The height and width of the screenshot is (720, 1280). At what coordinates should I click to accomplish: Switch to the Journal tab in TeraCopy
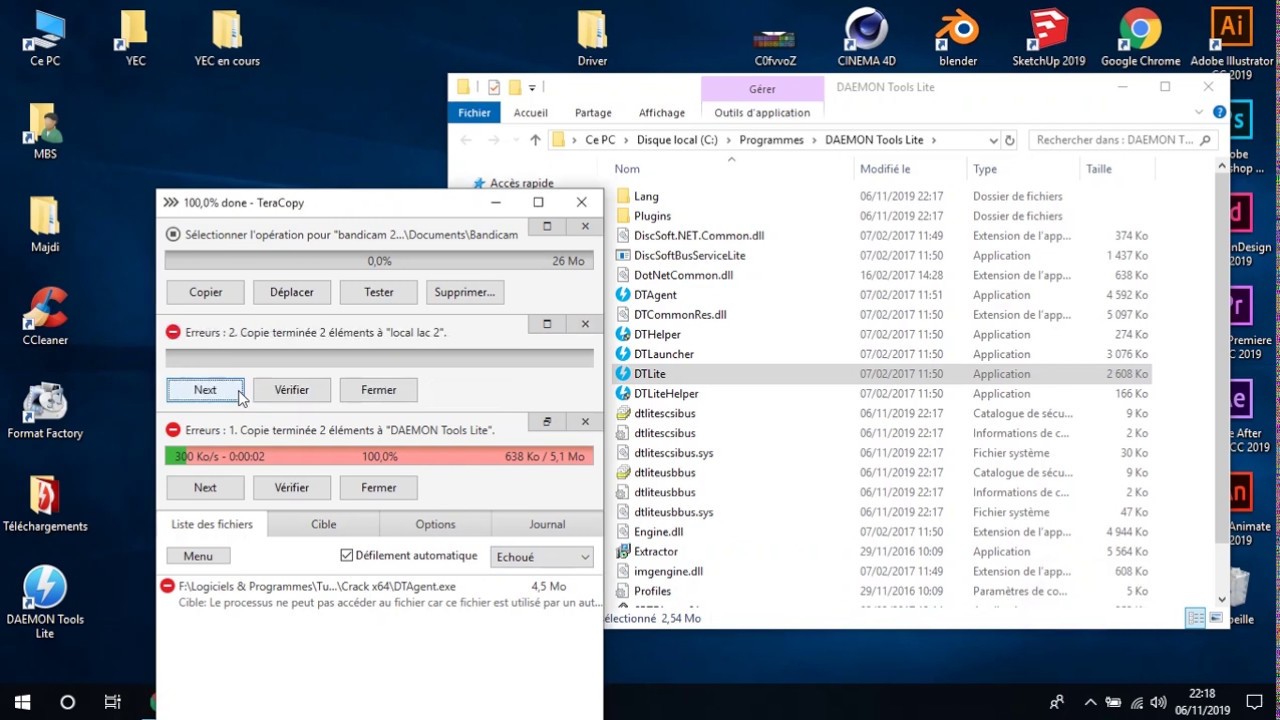[547, 524]
